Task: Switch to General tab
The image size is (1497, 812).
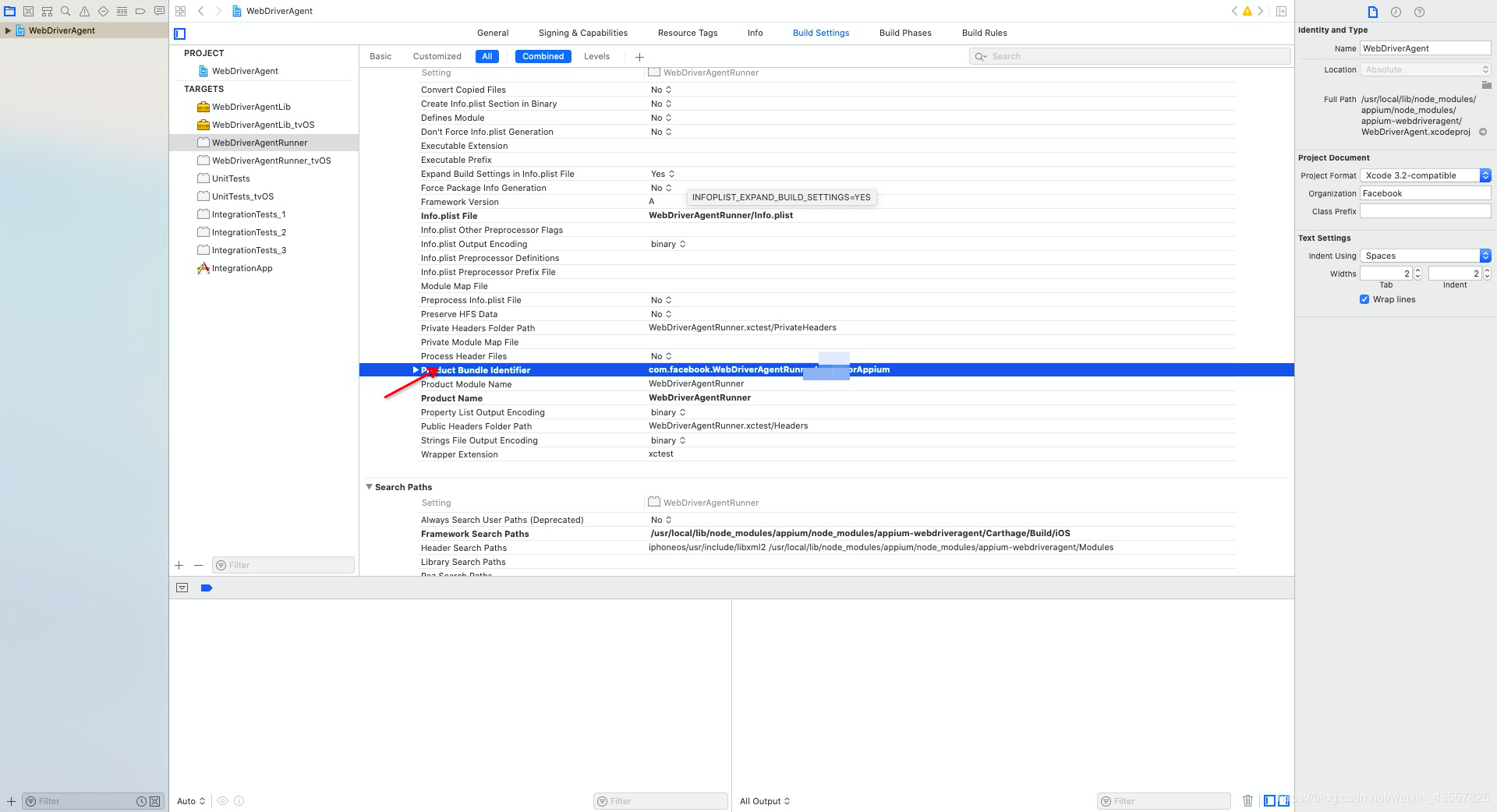Action: click(493, 33)
